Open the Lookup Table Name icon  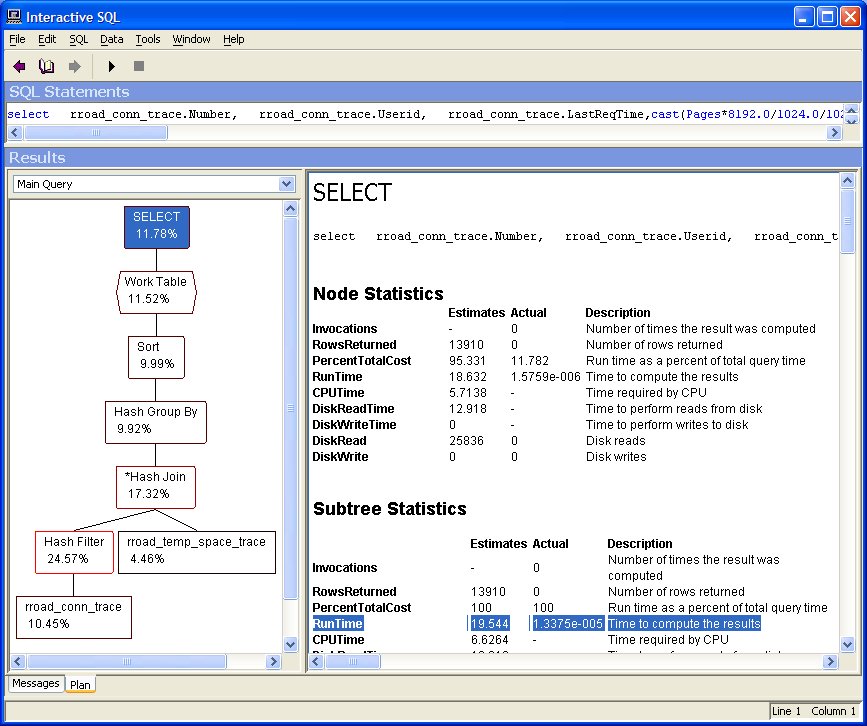click(x=46, y=65)
